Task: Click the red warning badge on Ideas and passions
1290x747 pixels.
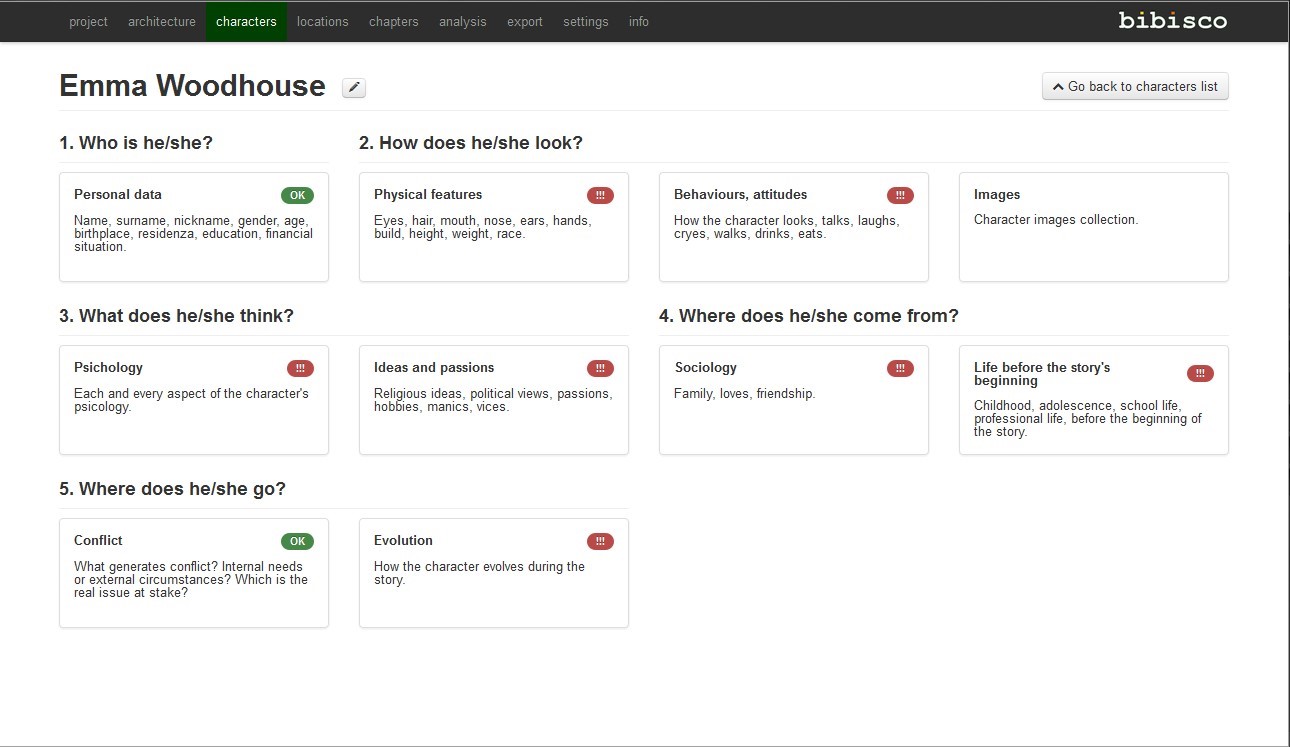Action: click(x=600, y=368)
